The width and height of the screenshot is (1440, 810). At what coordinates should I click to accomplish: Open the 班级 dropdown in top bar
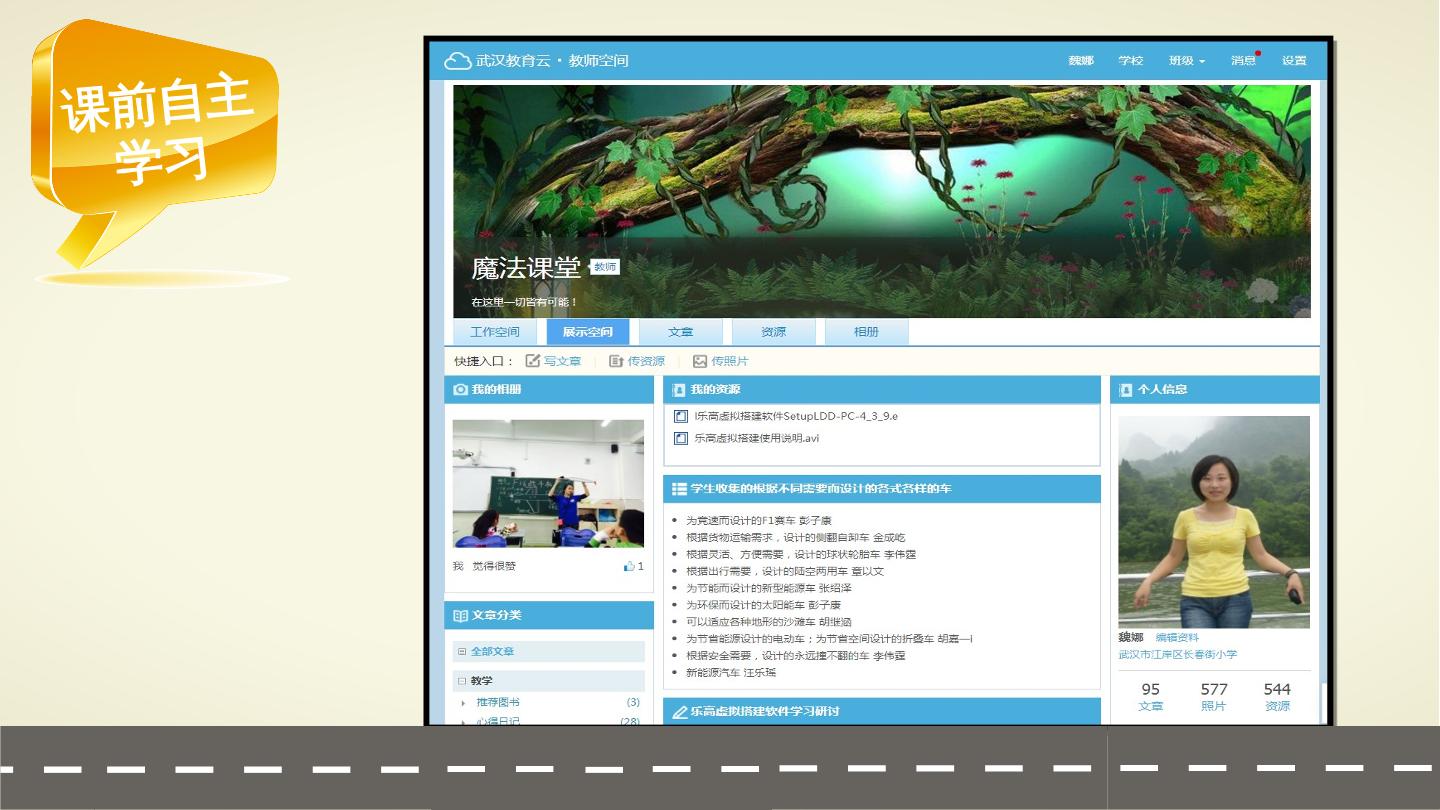[x=1187, y=61]
